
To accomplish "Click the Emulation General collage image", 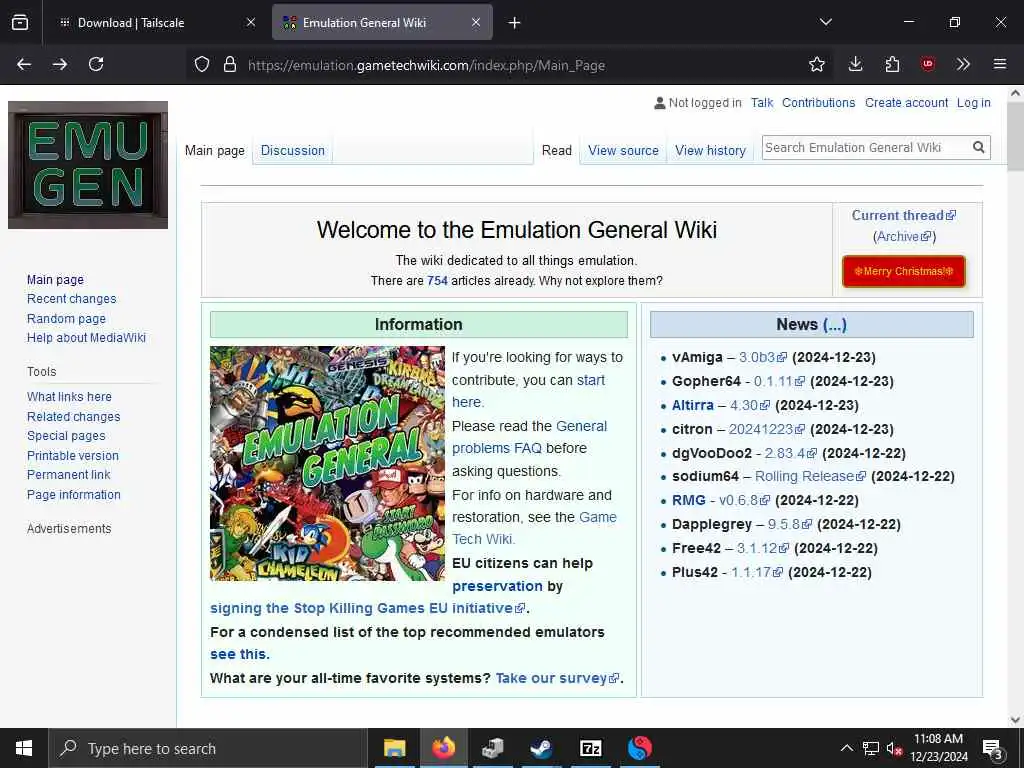I will click(327, 463).
